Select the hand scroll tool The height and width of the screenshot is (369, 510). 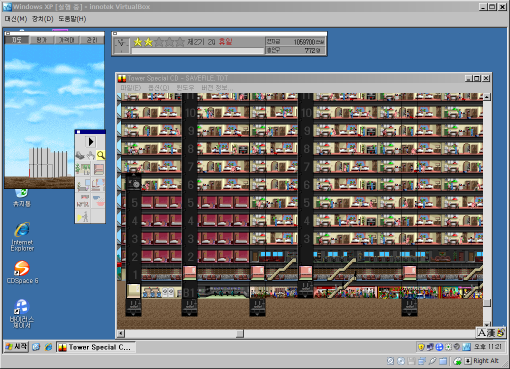[x=91, y=155]
